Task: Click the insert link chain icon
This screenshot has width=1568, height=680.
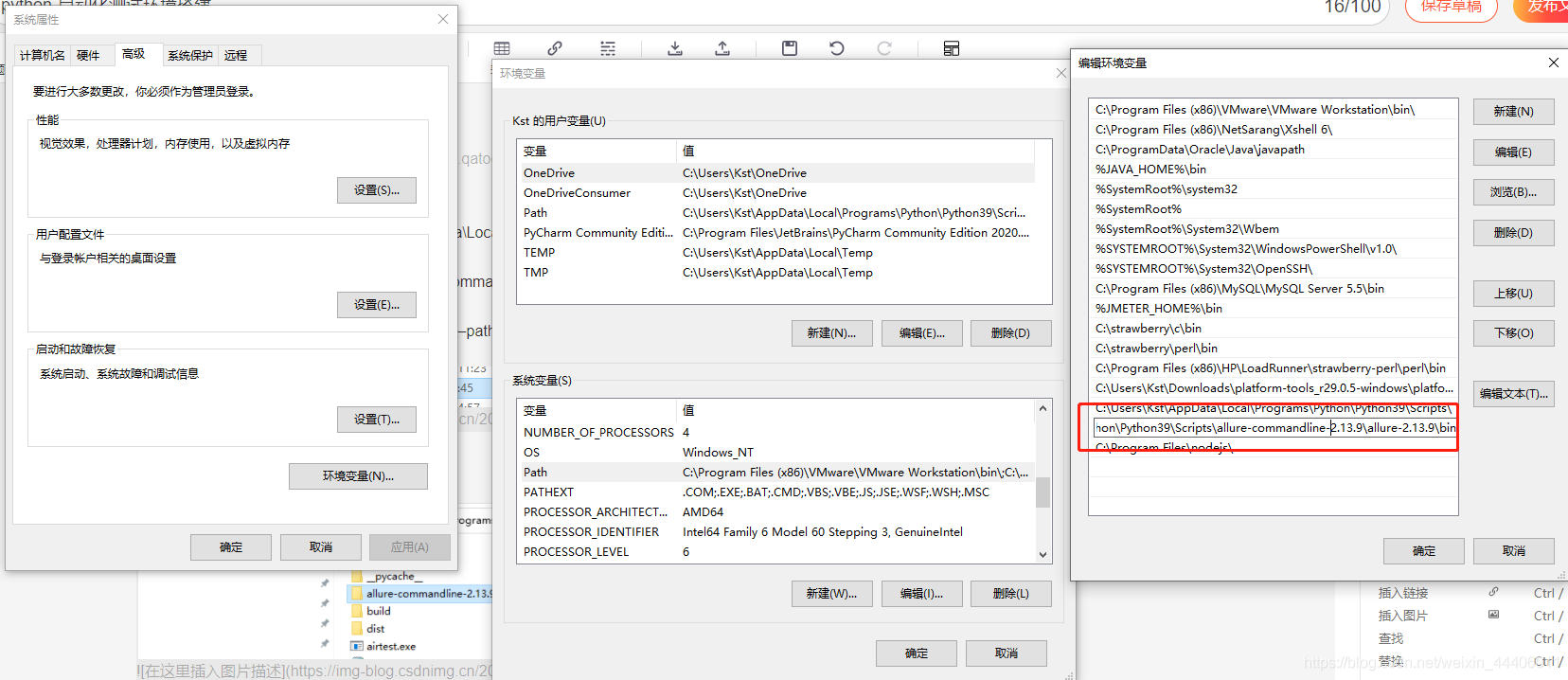Action: pyautogui.click(x=555, y=48)
